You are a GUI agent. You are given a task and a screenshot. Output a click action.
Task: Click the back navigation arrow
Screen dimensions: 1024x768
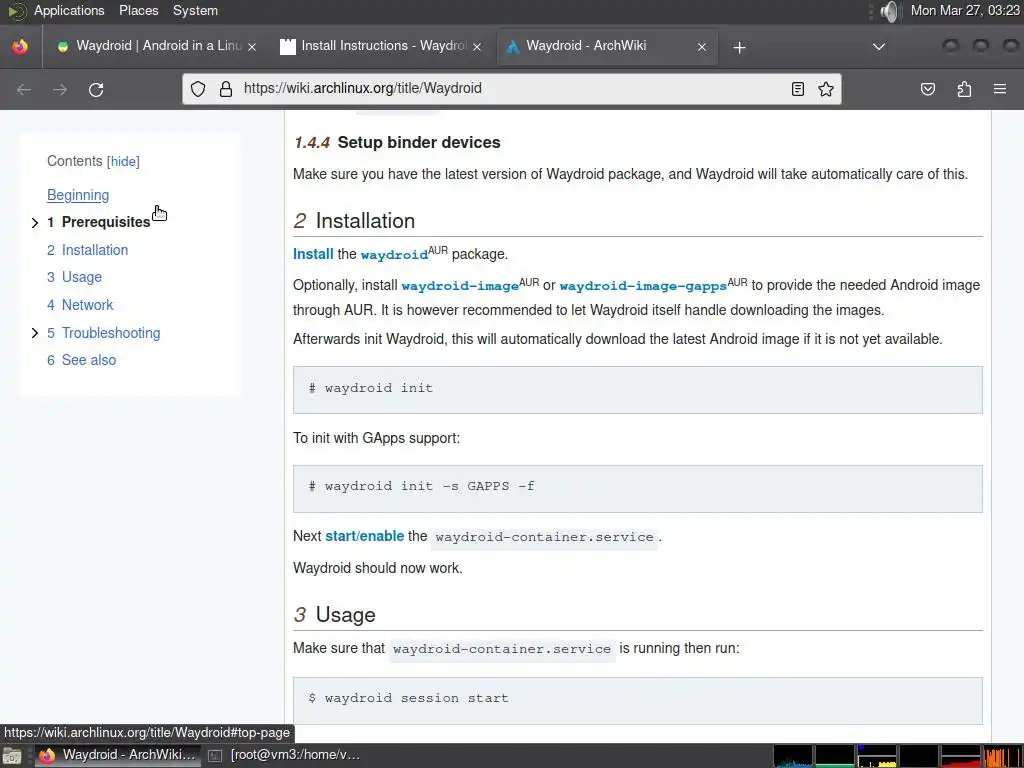(24, 89)
